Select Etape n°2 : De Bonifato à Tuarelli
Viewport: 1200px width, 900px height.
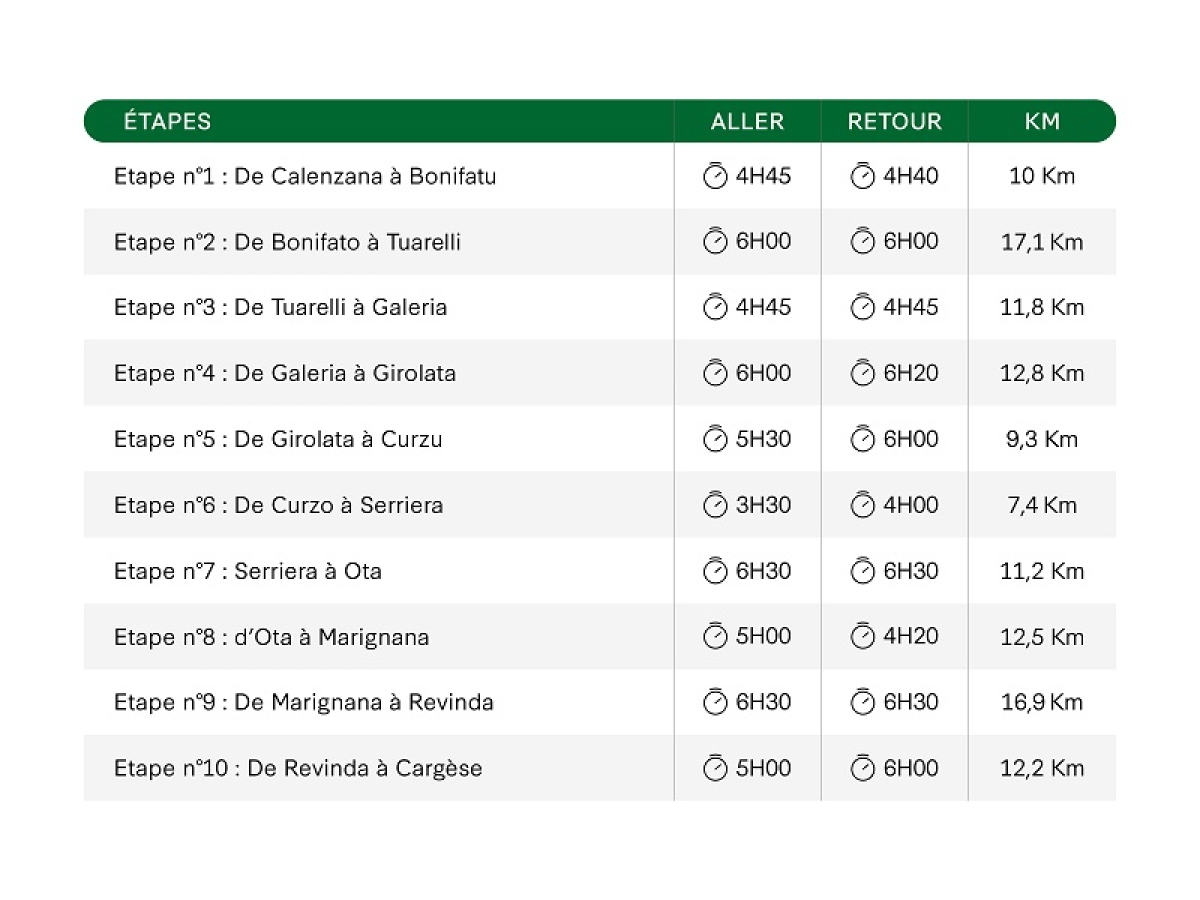click(288, 242)
